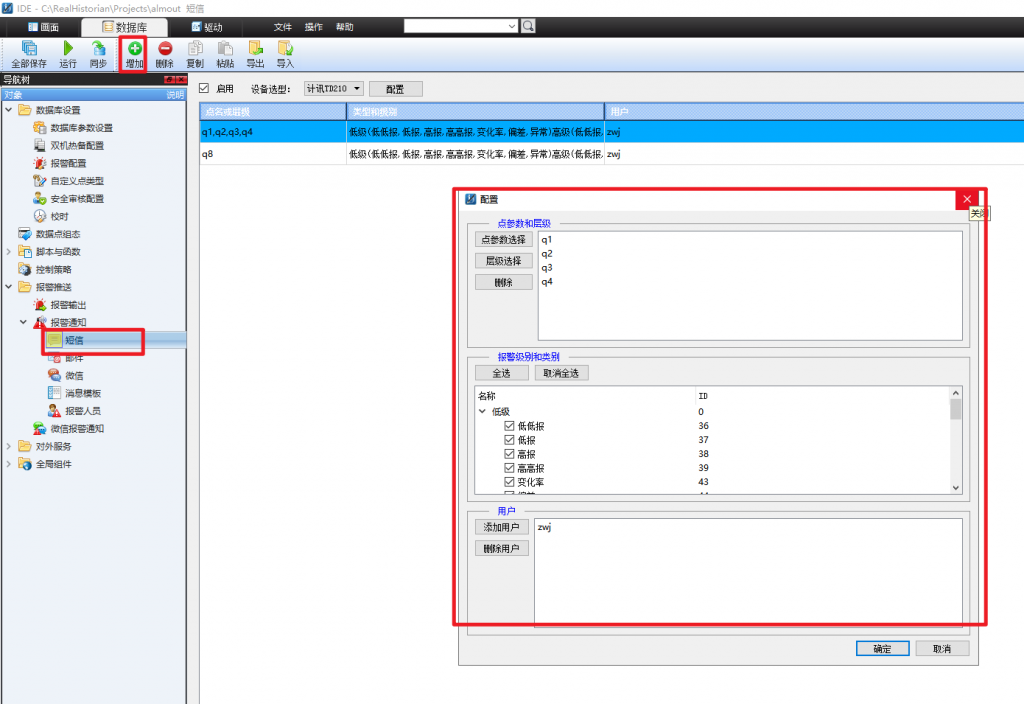This screenshot has height=704, width=1024.
Task: Select q3 in point parameter list
Action: click(547, 268)
